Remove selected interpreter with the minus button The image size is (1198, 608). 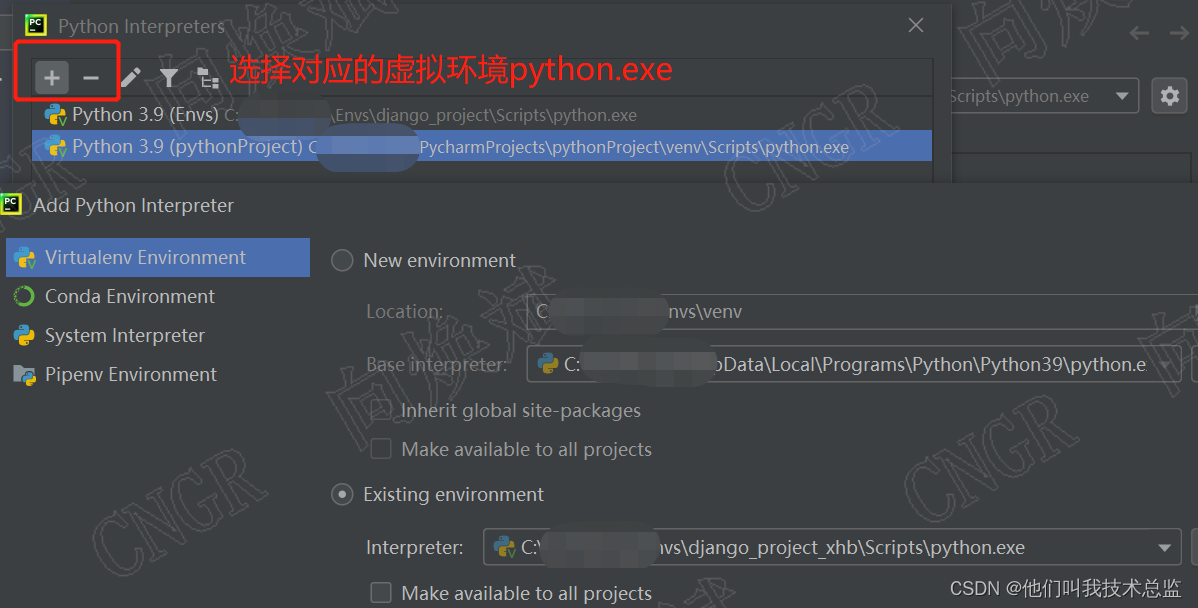(x=91, y=77)
